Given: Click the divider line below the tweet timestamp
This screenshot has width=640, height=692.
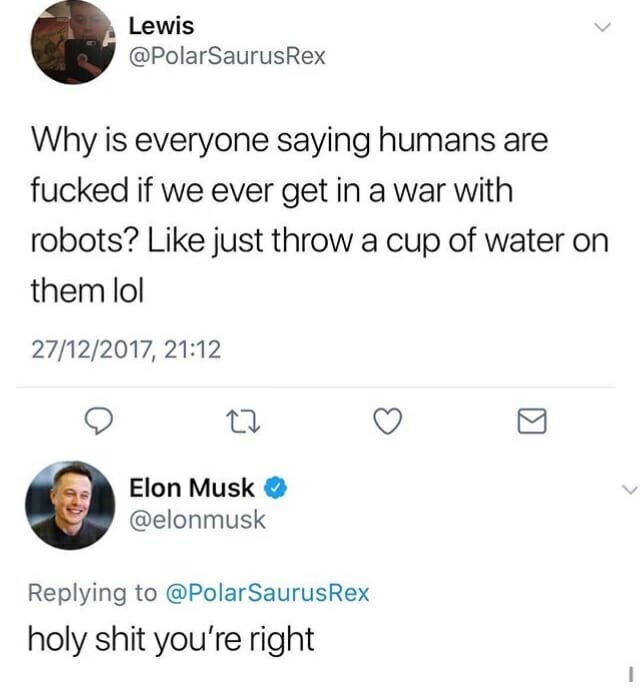Looking at the screenshot, I should (x=320, y=387).
